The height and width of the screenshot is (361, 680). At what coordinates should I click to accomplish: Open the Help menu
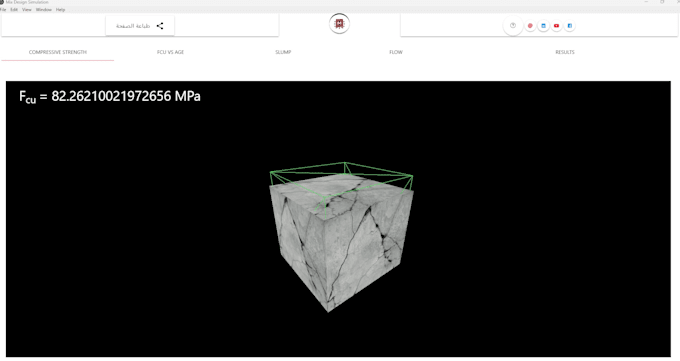point(60,10)
